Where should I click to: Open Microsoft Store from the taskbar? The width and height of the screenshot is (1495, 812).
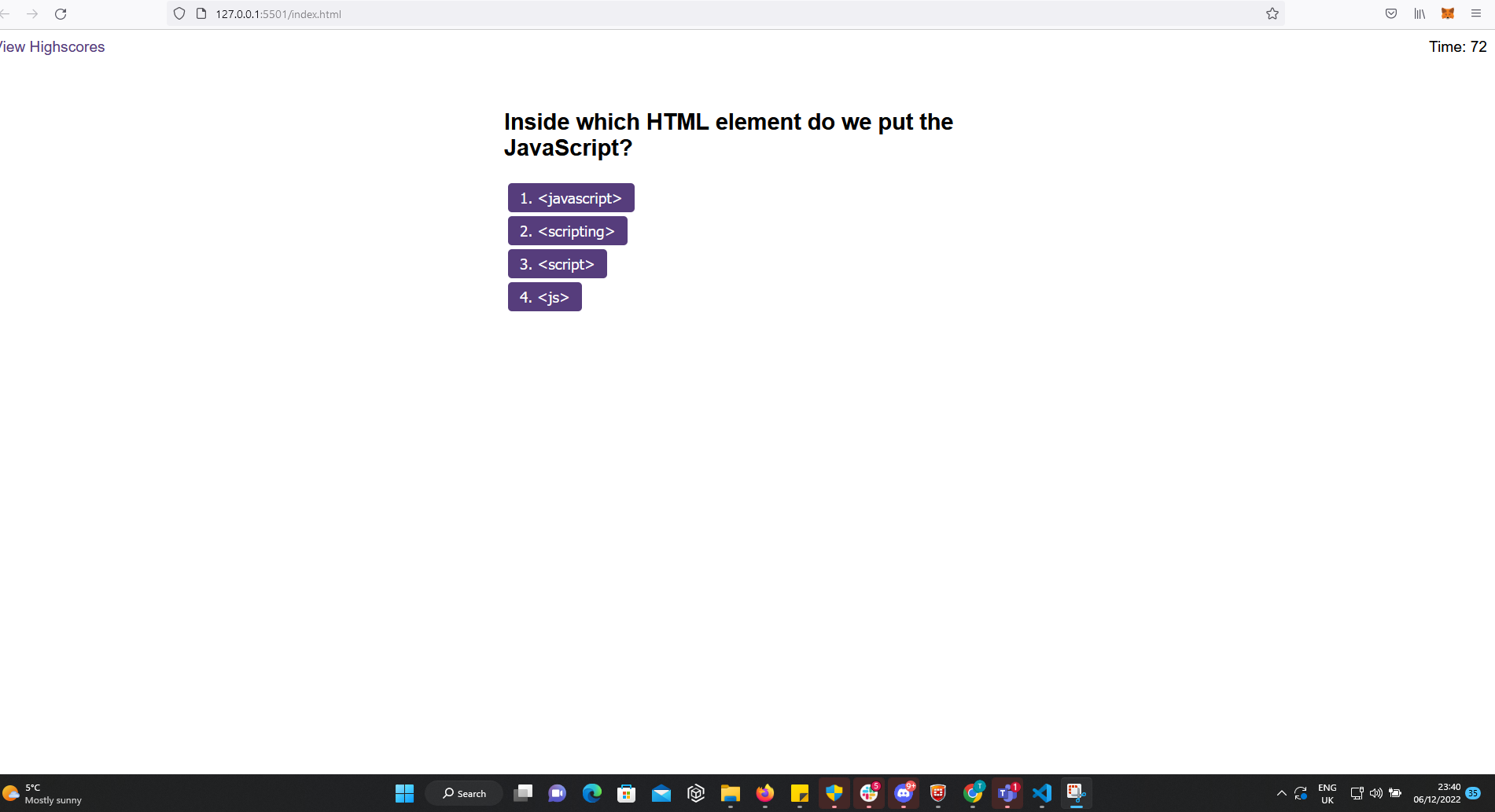(627, 793)
